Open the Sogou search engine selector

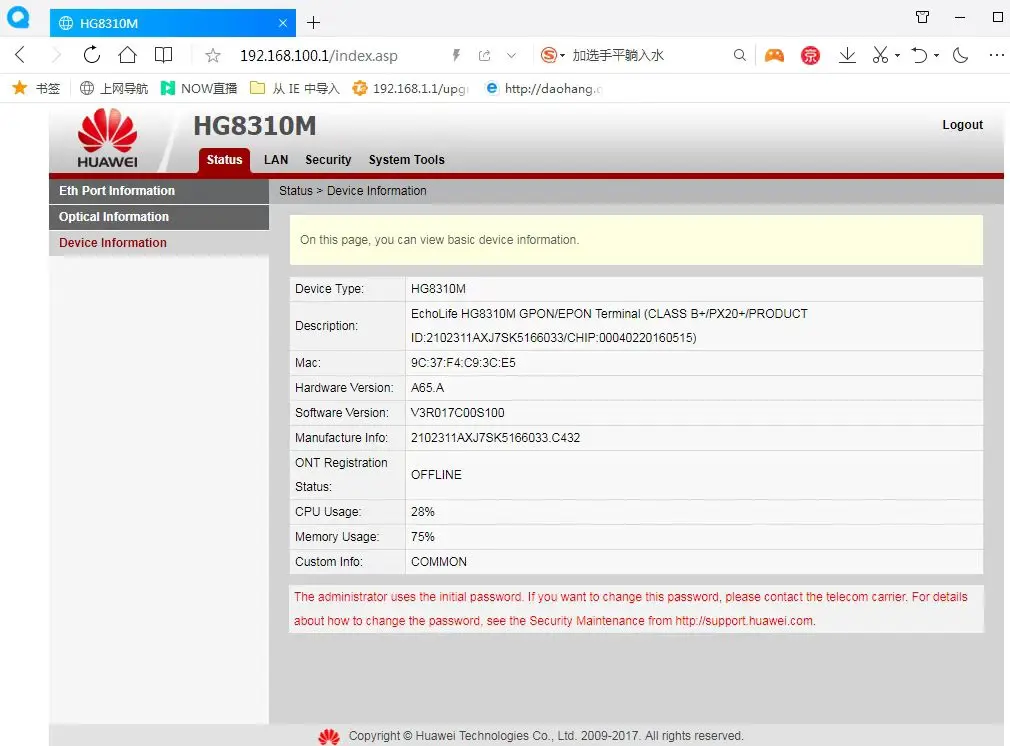pyautogui.click(x=553, y=55)
